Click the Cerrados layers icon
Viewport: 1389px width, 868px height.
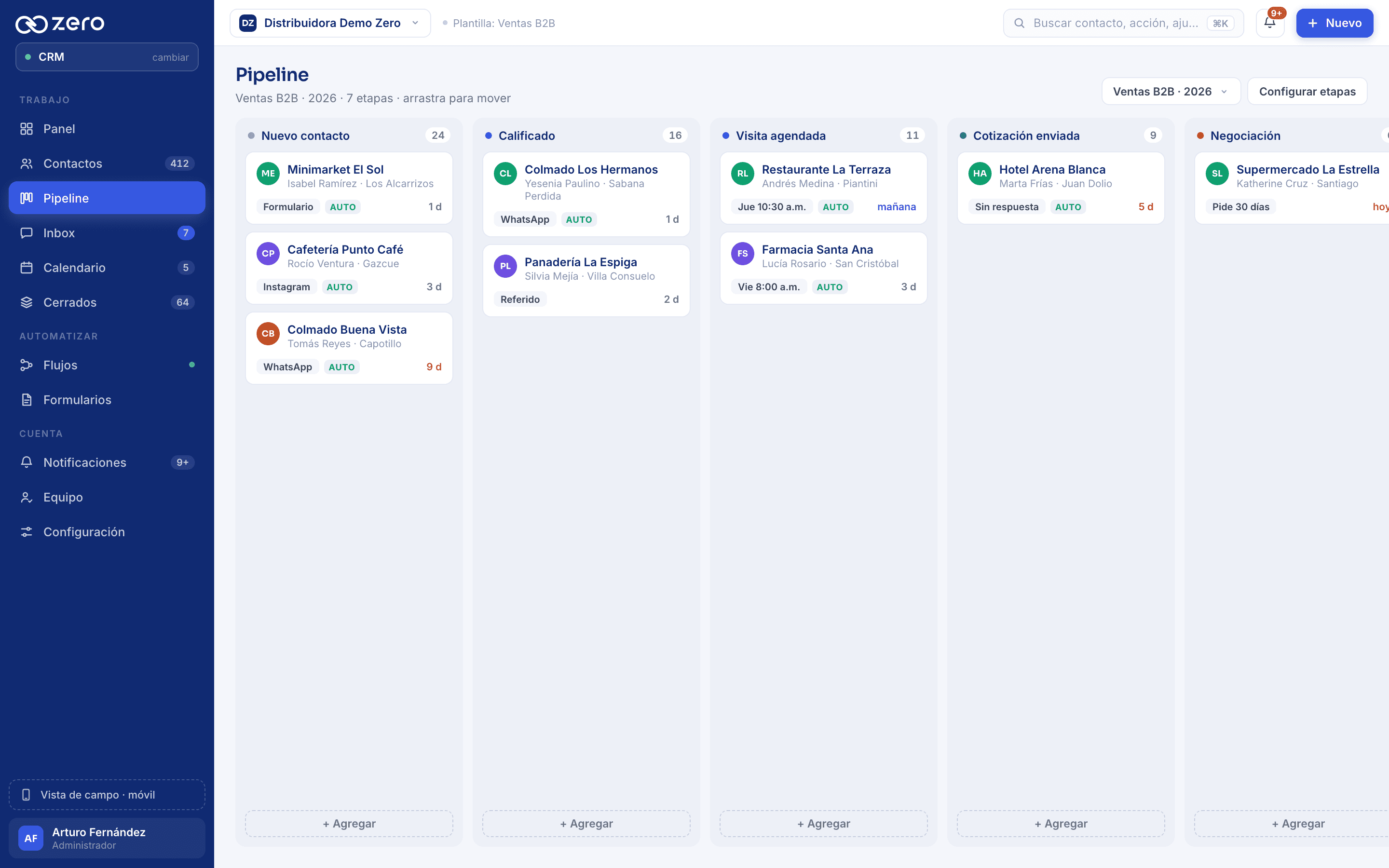27,302
